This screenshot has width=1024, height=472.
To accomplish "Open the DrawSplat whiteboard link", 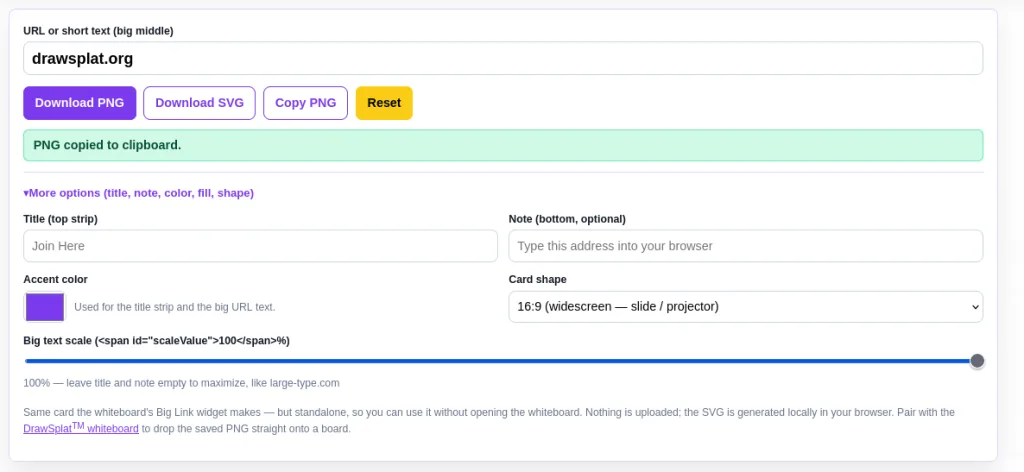I will pos(81,429).
